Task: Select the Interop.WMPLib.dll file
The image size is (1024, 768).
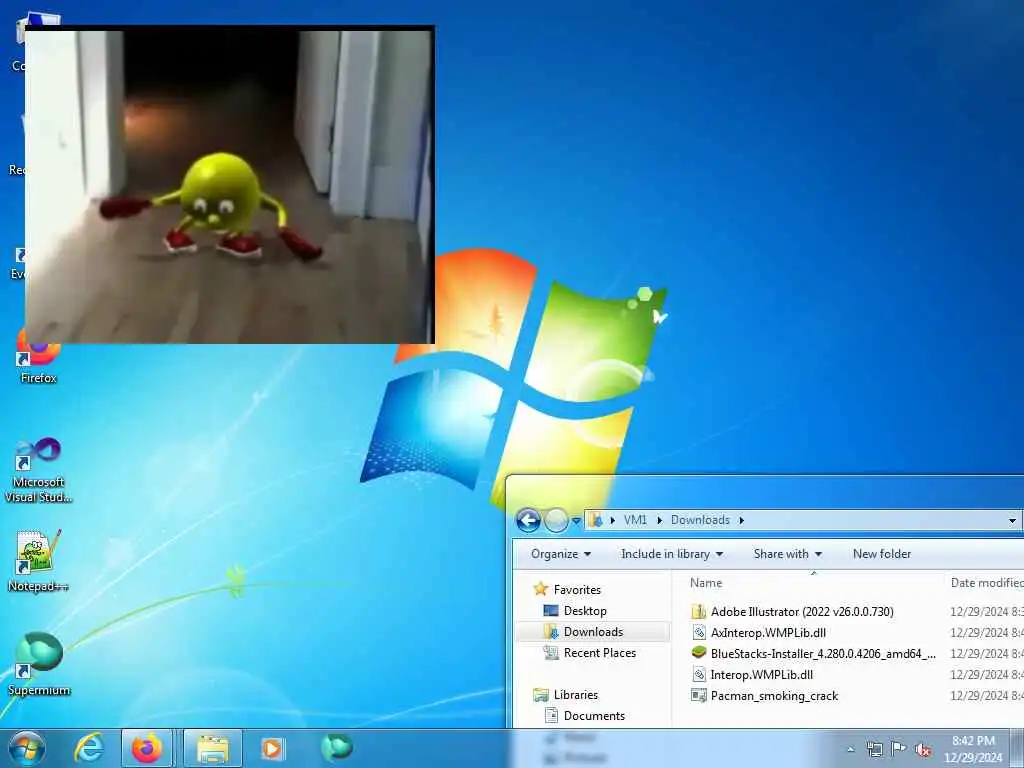Action: click(761, 675)
